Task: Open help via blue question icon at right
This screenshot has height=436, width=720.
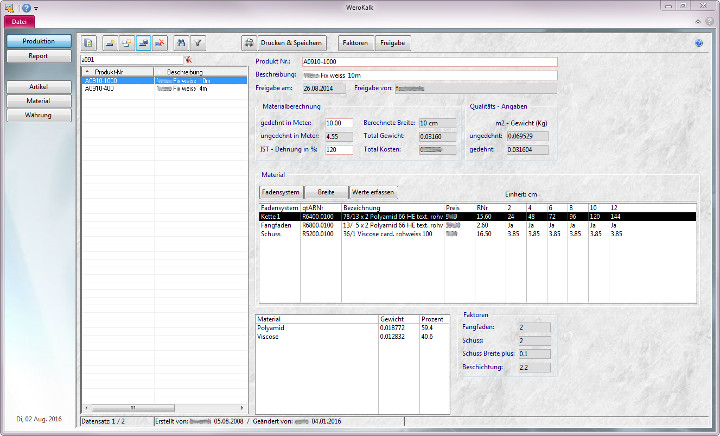Action: coord(698,43)
